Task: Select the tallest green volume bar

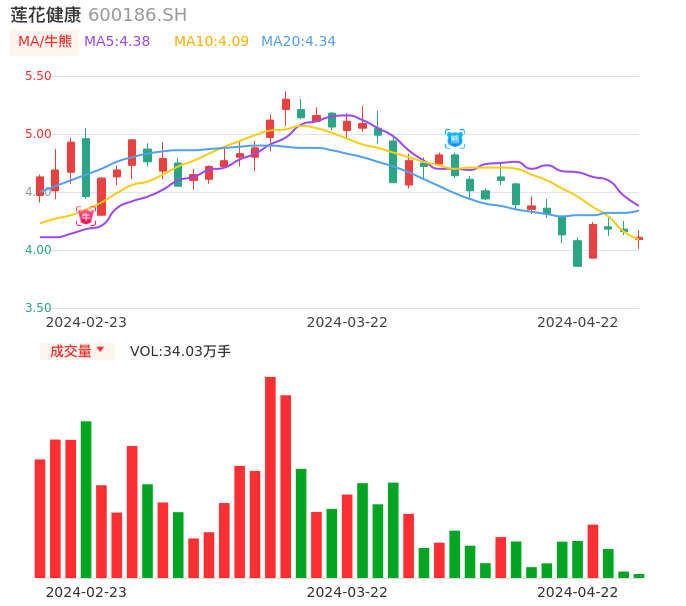Action: tap(86, 499)
